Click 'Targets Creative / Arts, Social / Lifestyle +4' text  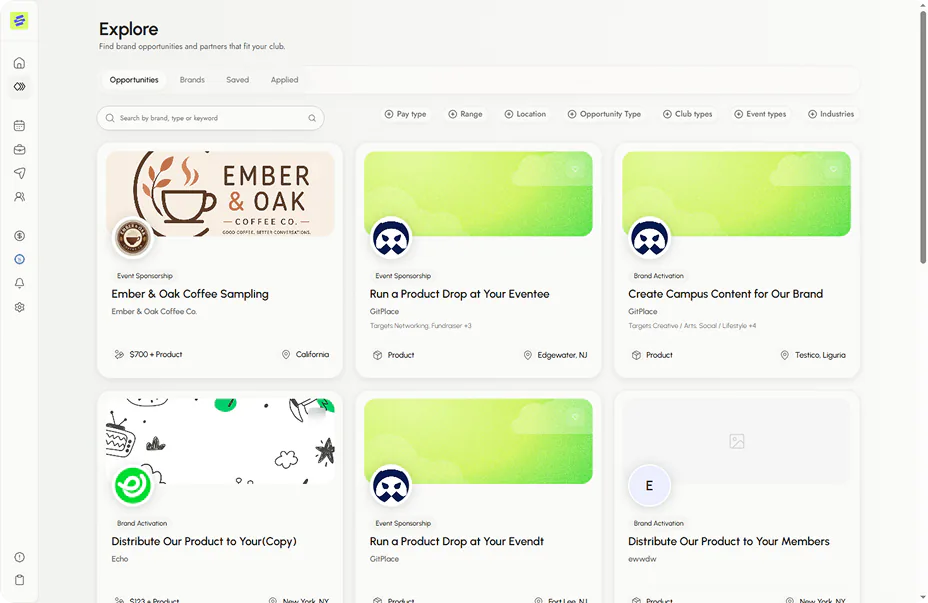692,325
